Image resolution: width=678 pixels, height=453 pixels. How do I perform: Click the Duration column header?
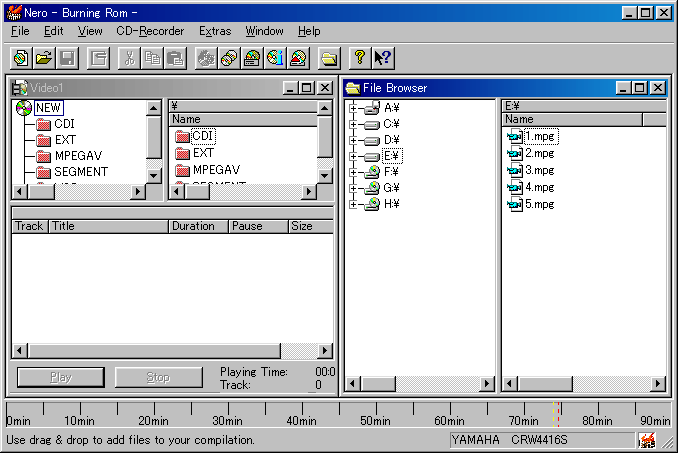198,226
